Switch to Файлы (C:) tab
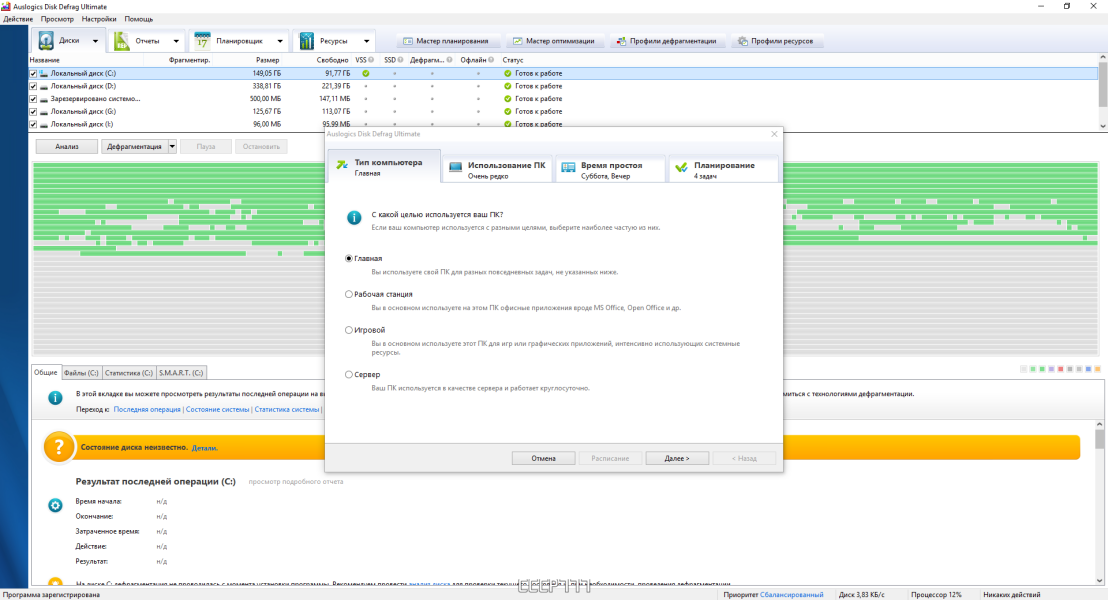 (x=81, y=372)
